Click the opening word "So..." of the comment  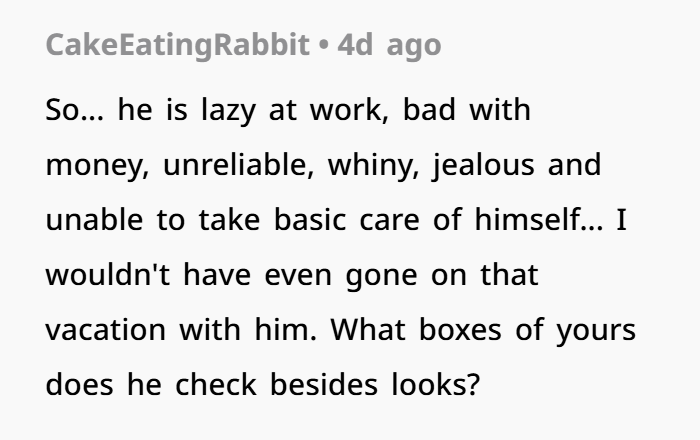point(74,110)
